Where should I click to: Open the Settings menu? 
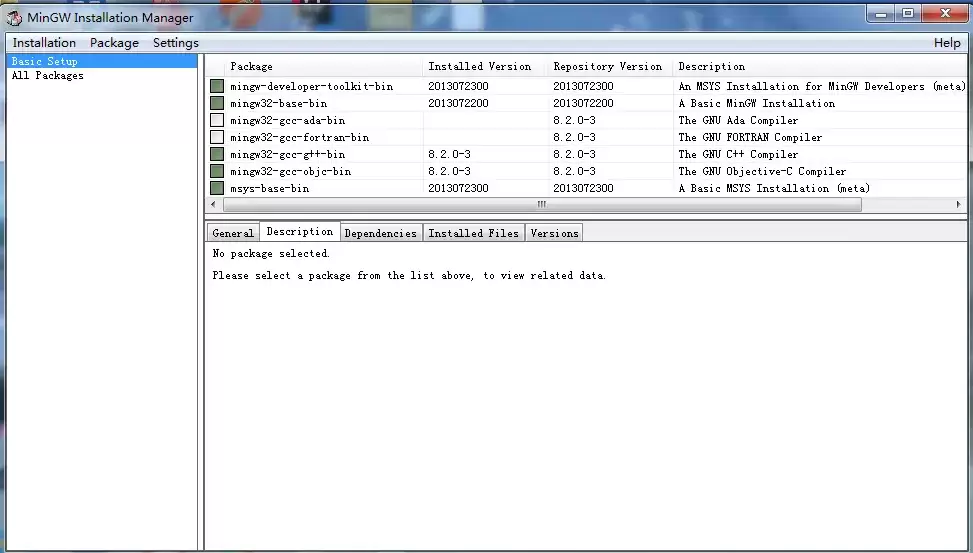(176, 43)
